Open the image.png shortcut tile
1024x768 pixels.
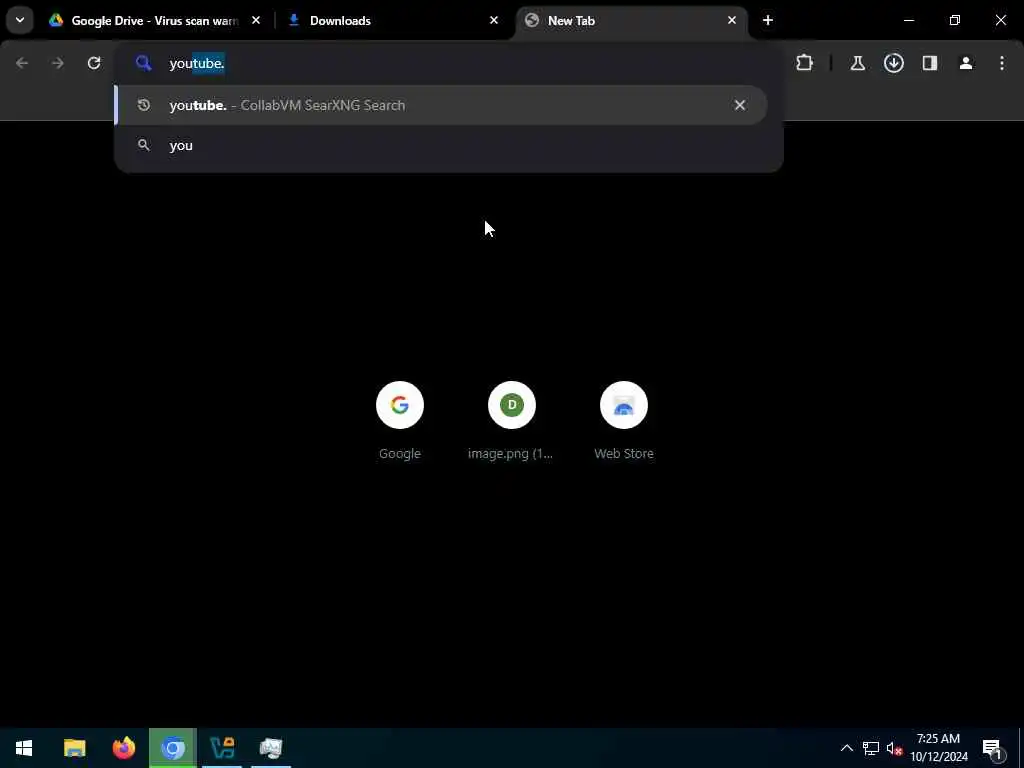pos(512,405)
